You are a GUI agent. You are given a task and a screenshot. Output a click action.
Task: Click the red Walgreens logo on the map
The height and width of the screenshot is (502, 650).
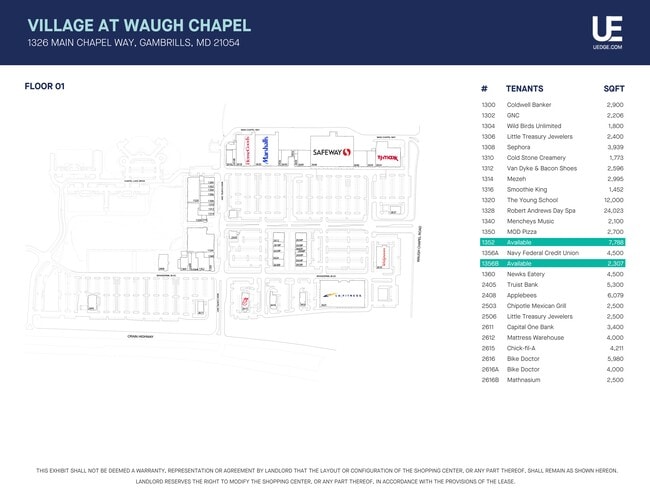click(382, 256)
